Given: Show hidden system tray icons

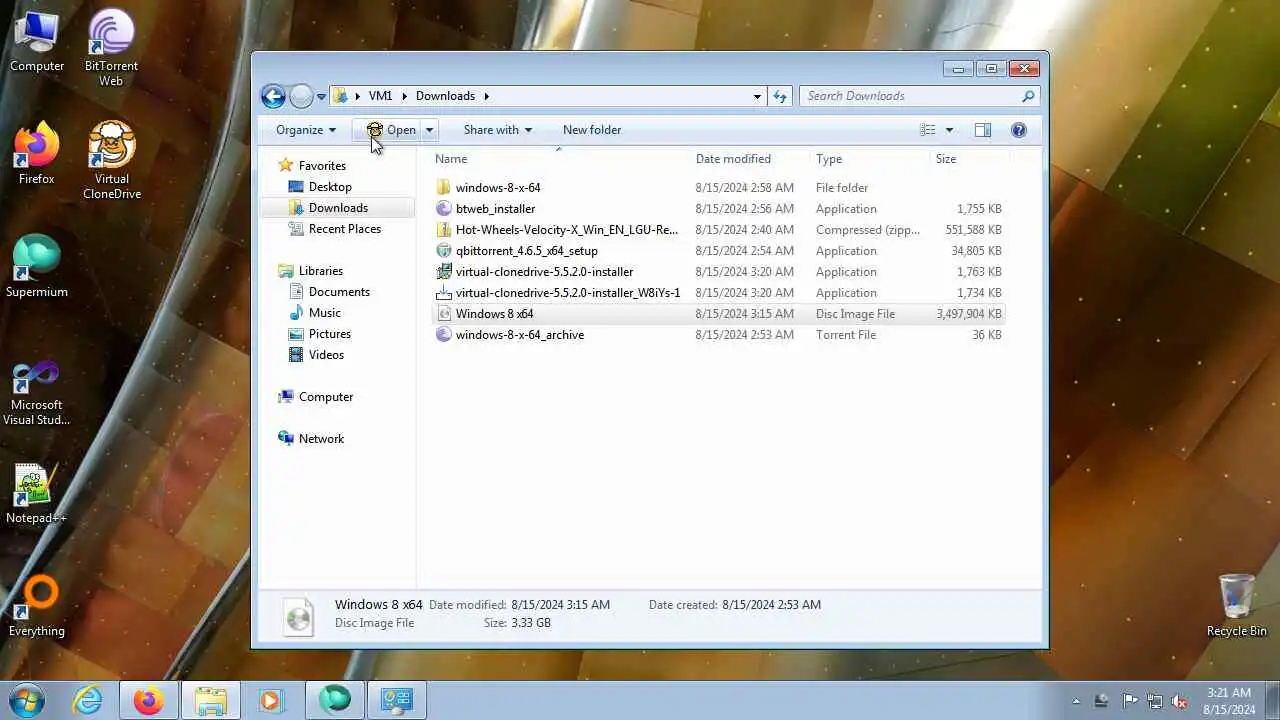Looking at the screenshot, I should (x=1076, y=701).
